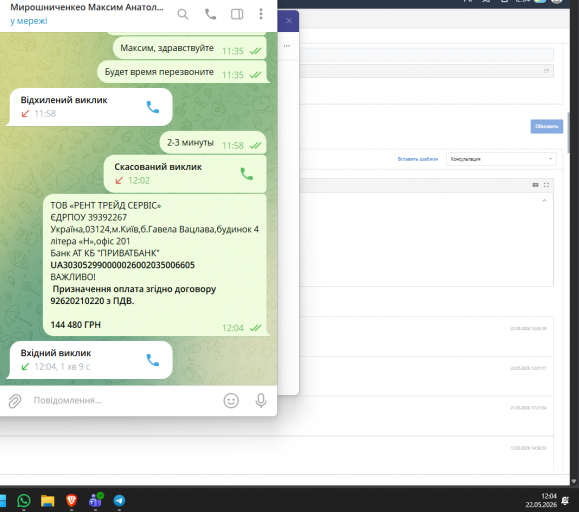Click the scrollbar down arrow in CRM window
The height and width of the screenshot is (512, 579).
[574, 481]
